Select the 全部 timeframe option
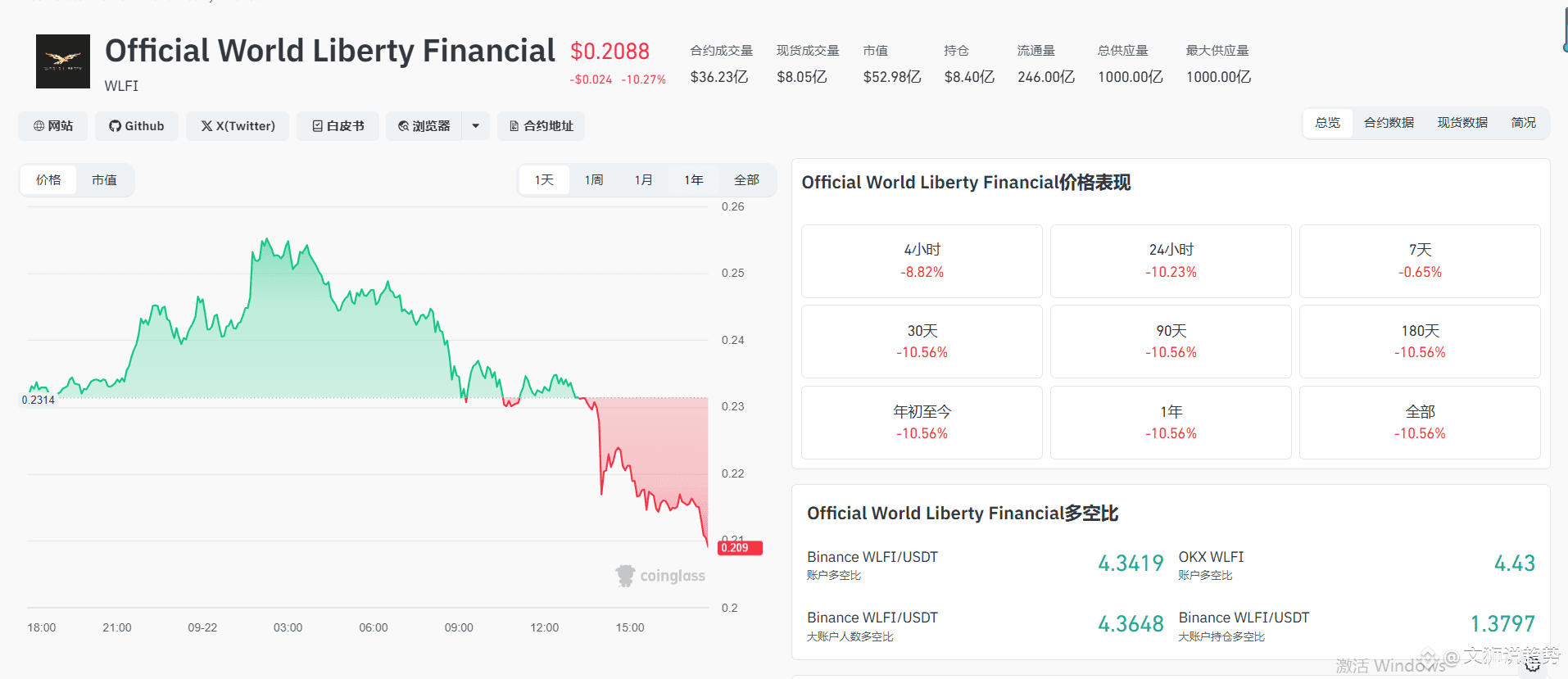Screen dimensions: 1568x679 (745, 179)
